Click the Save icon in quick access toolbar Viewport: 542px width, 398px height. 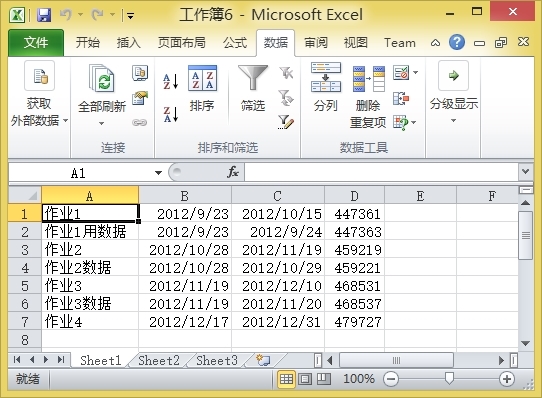(44, 15)
